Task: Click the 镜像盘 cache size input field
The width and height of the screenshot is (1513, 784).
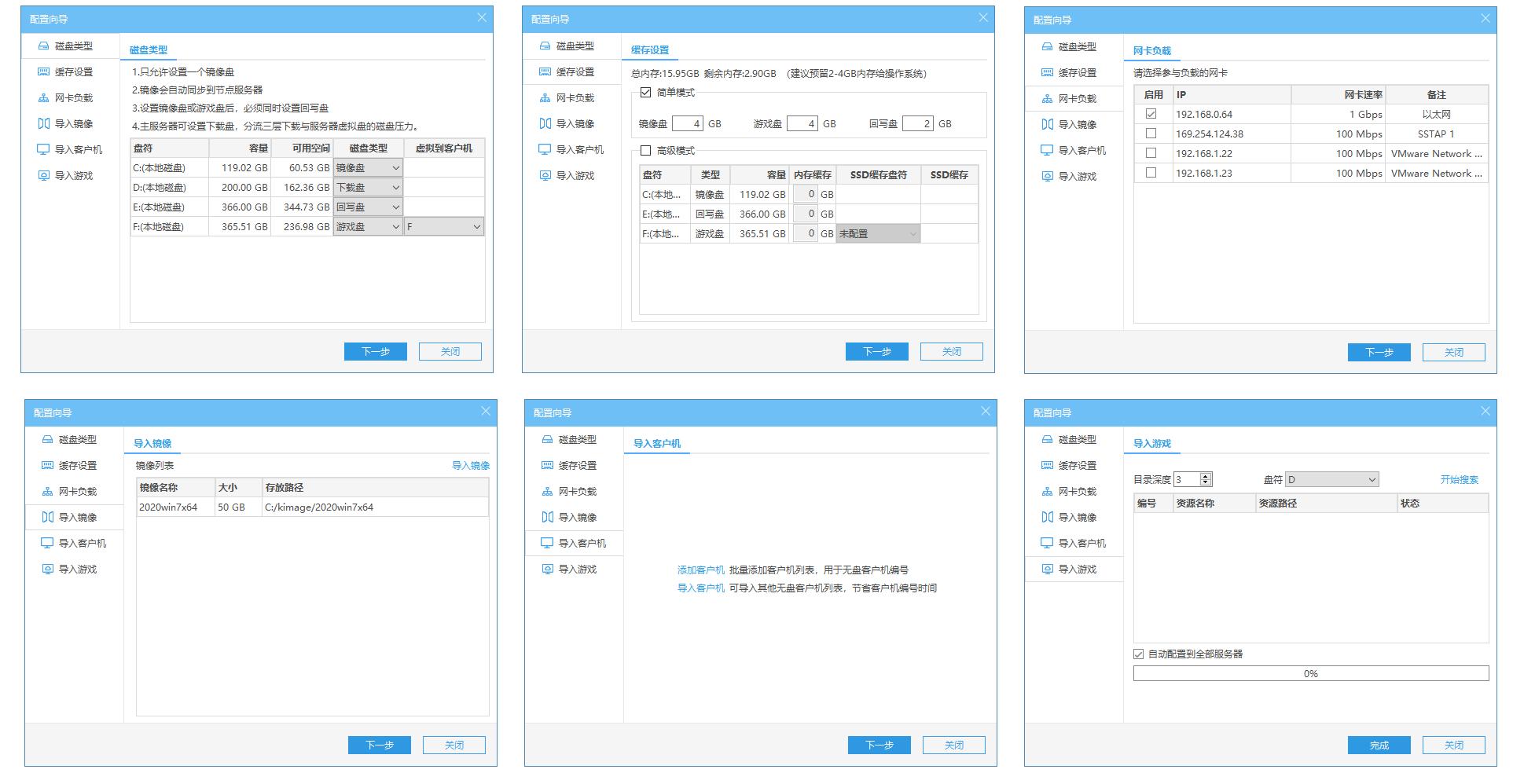Action: click(x=688, y=124)
